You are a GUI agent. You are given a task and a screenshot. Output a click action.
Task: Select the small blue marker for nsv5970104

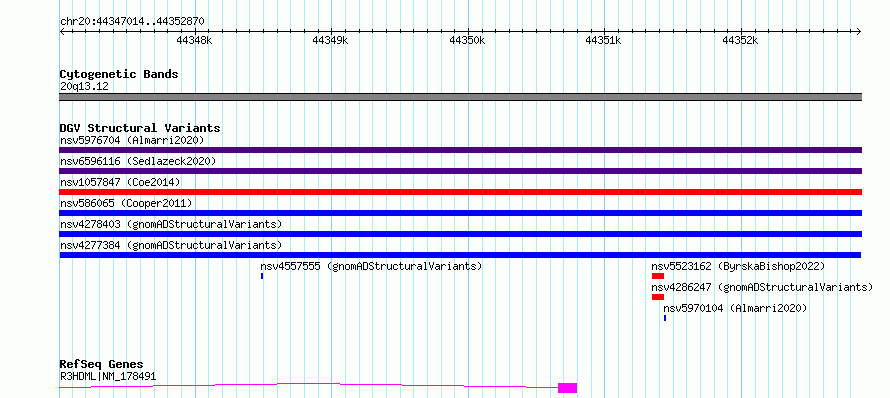[665, 318]
